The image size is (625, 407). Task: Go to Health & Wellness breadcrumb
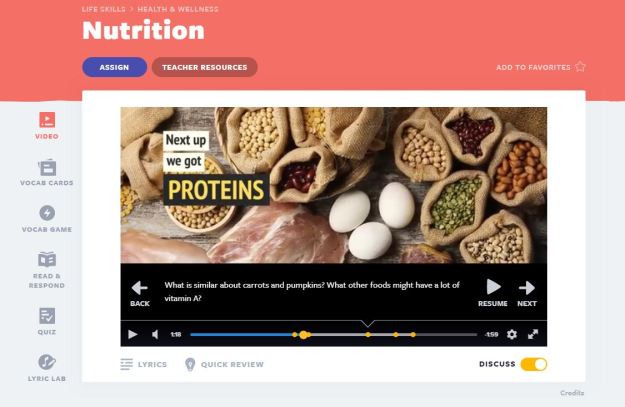[178, 9]
